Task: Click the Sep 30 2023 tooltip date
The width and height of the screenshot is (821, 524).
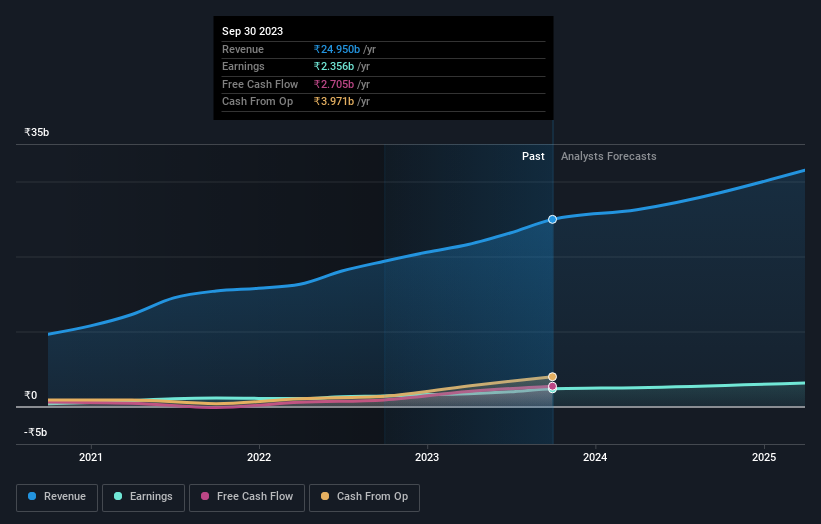Action: point(252,31)
